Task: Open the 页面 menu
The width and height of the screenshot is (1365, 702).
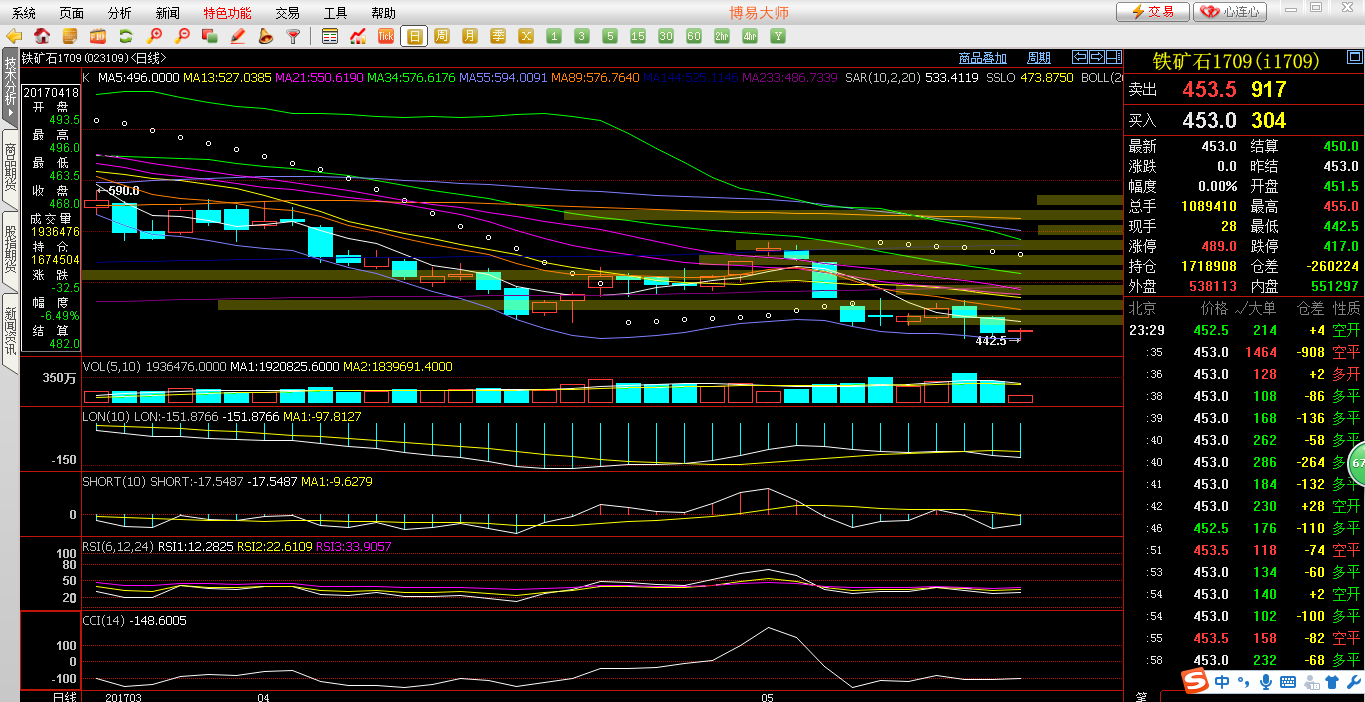Action: click(72, 13)
